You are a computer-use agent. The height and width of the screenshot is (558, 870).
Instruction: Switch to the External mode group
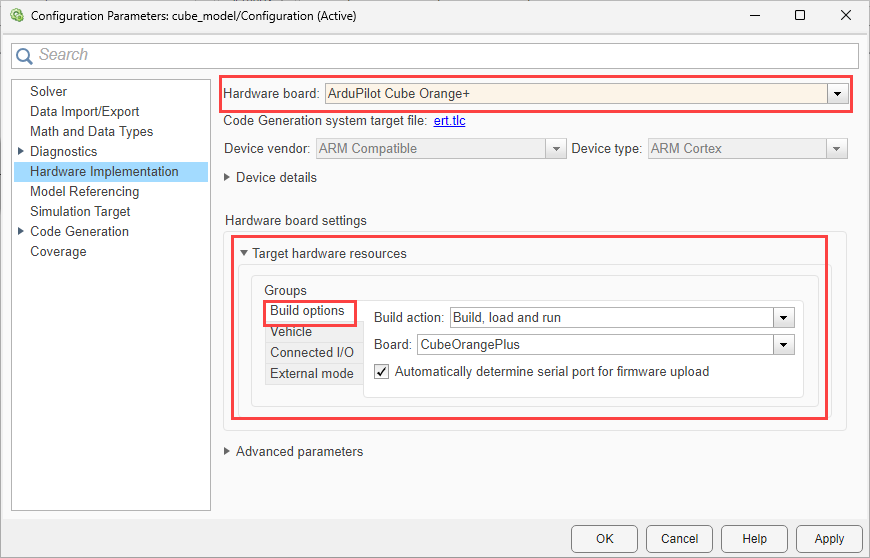pyautogui.click(x=313, y=374)
